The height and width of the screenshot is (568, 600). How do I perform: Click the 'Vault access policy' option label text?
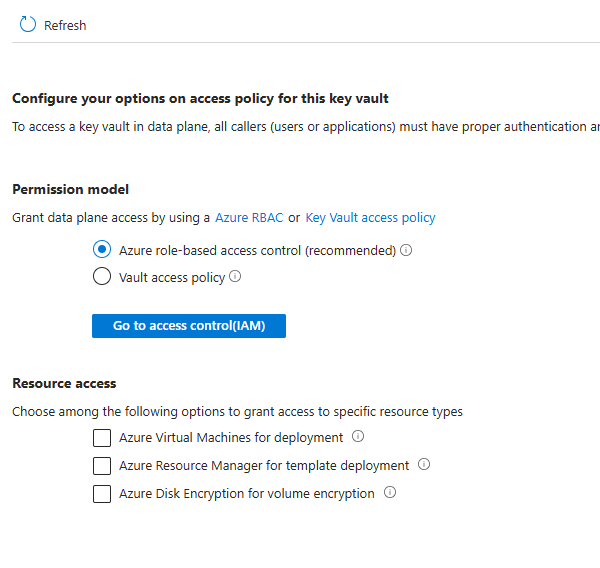click(172, 278)
